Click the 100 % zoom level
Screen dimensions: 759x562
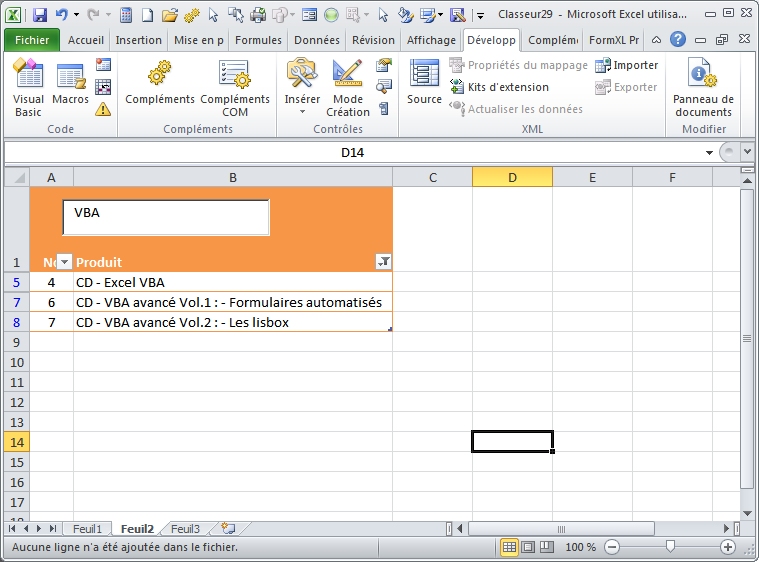(580, 547)
